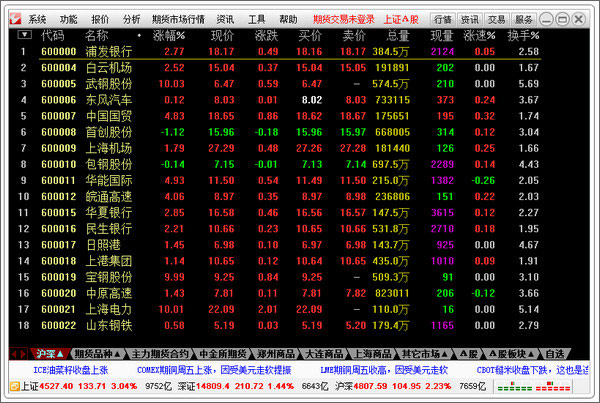The height and width of the screenshot is (403, 600).
Task: Switch to the 自选 tab
Action: [555, 354]
